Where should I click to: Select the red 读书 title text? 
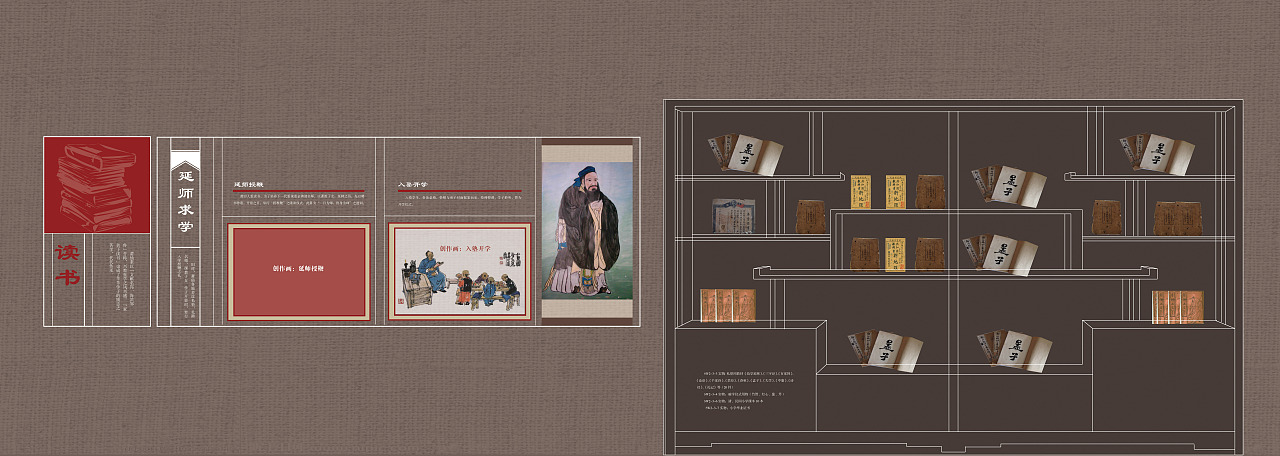(x=66, y=266)
